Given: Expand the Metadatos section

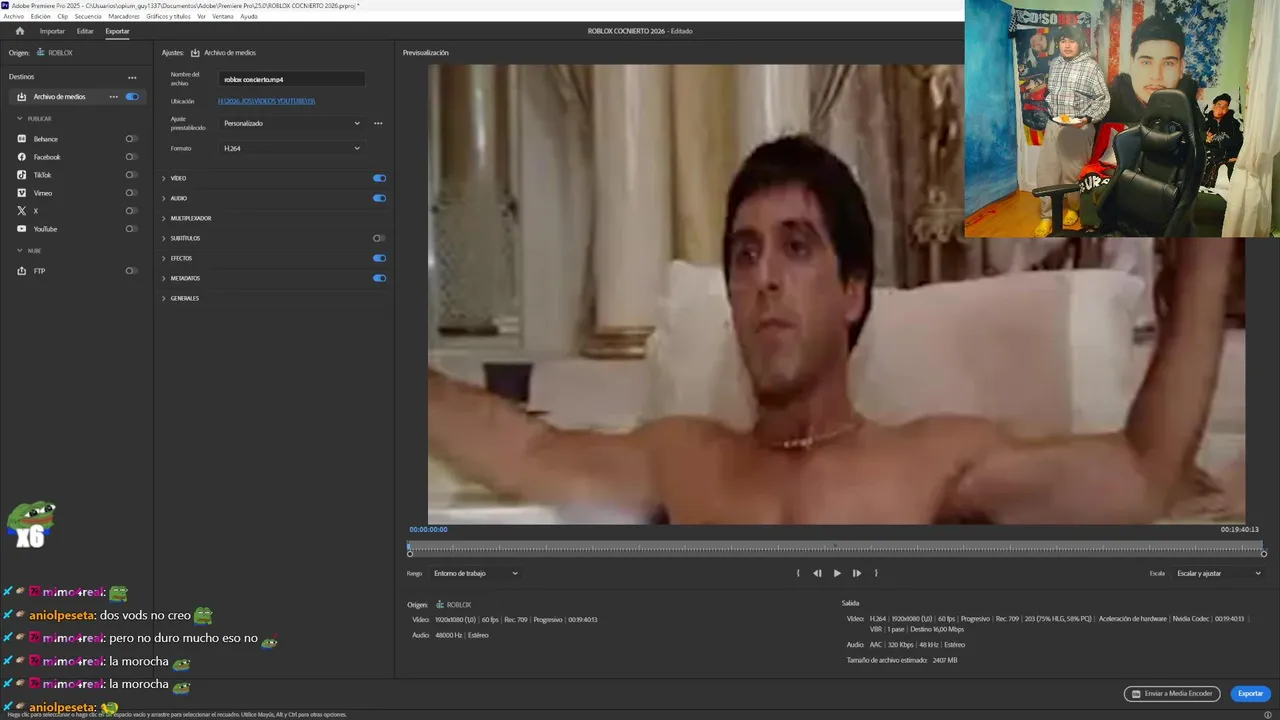Looking at the screenshot, I should pos(164,278).
